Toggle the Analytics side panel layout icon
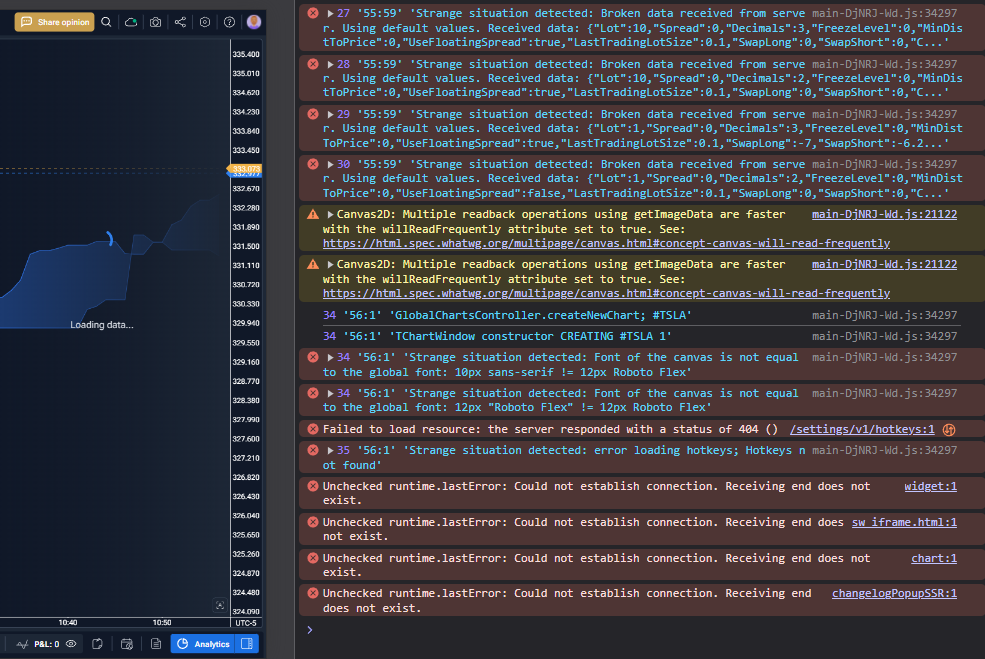The image size is (985, 659). tap(247, 644)
